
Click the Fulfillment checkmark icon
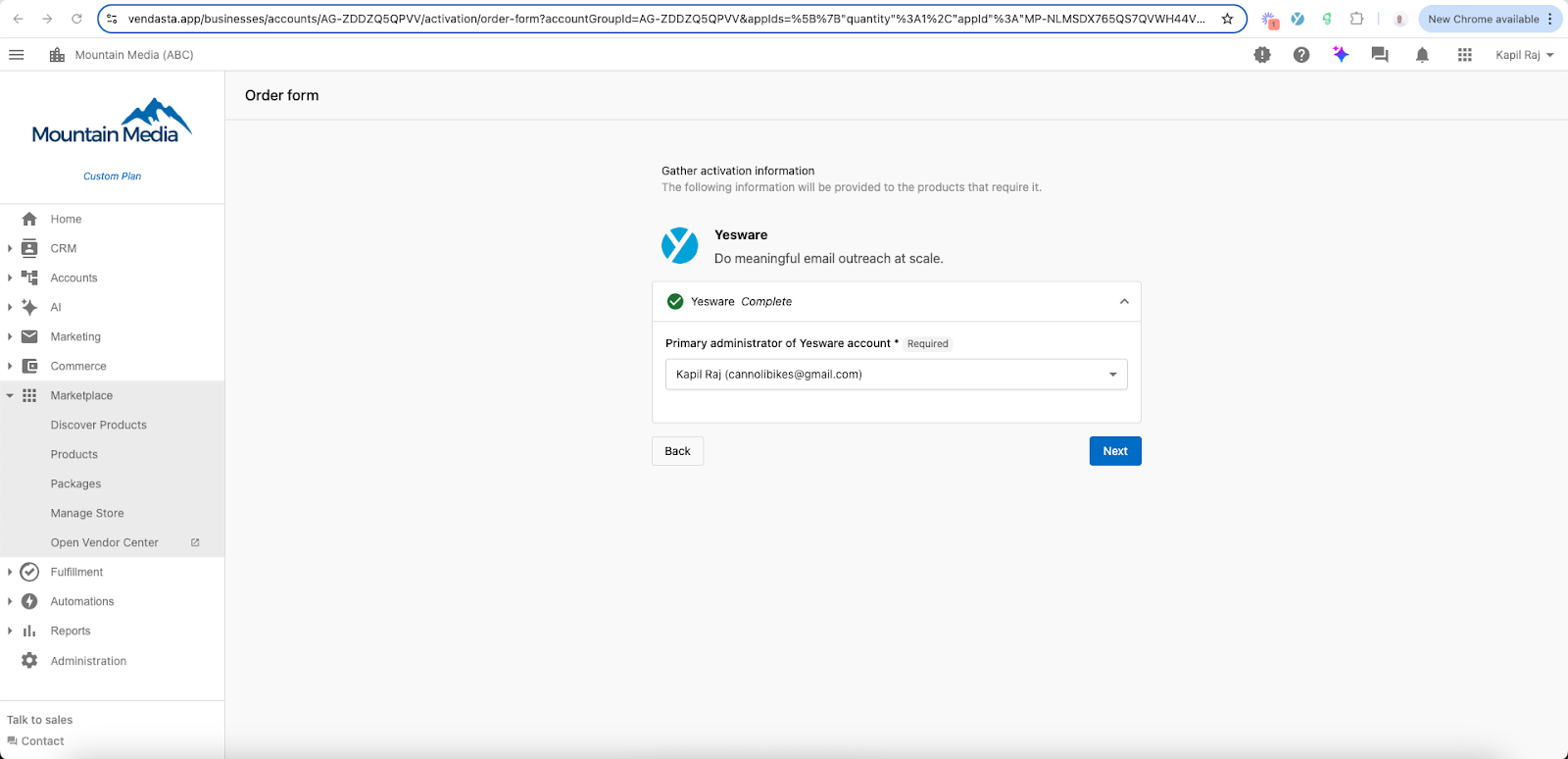(29, 572)
